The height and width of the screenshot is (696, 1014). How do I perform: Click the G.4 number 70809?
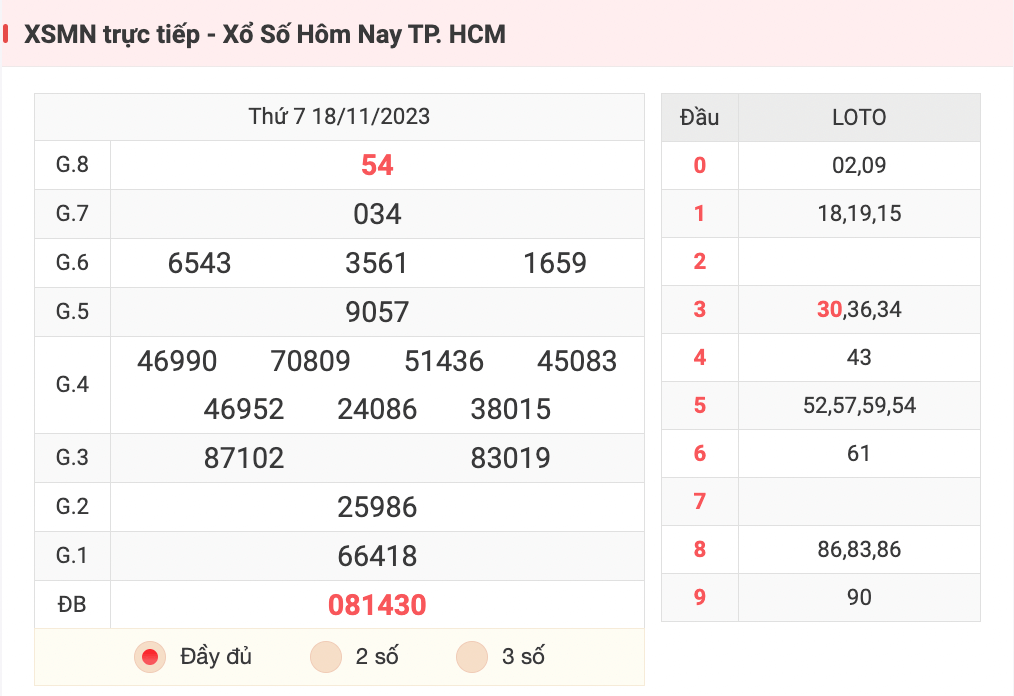pos(310,361)
